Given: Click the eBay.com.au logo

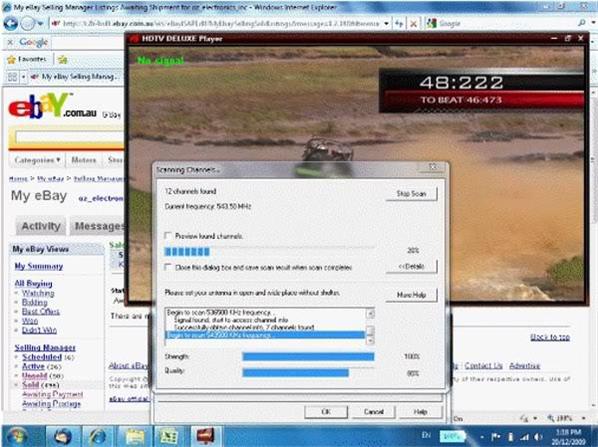Looking at the screenshot, I should click(x=52, y=105).
